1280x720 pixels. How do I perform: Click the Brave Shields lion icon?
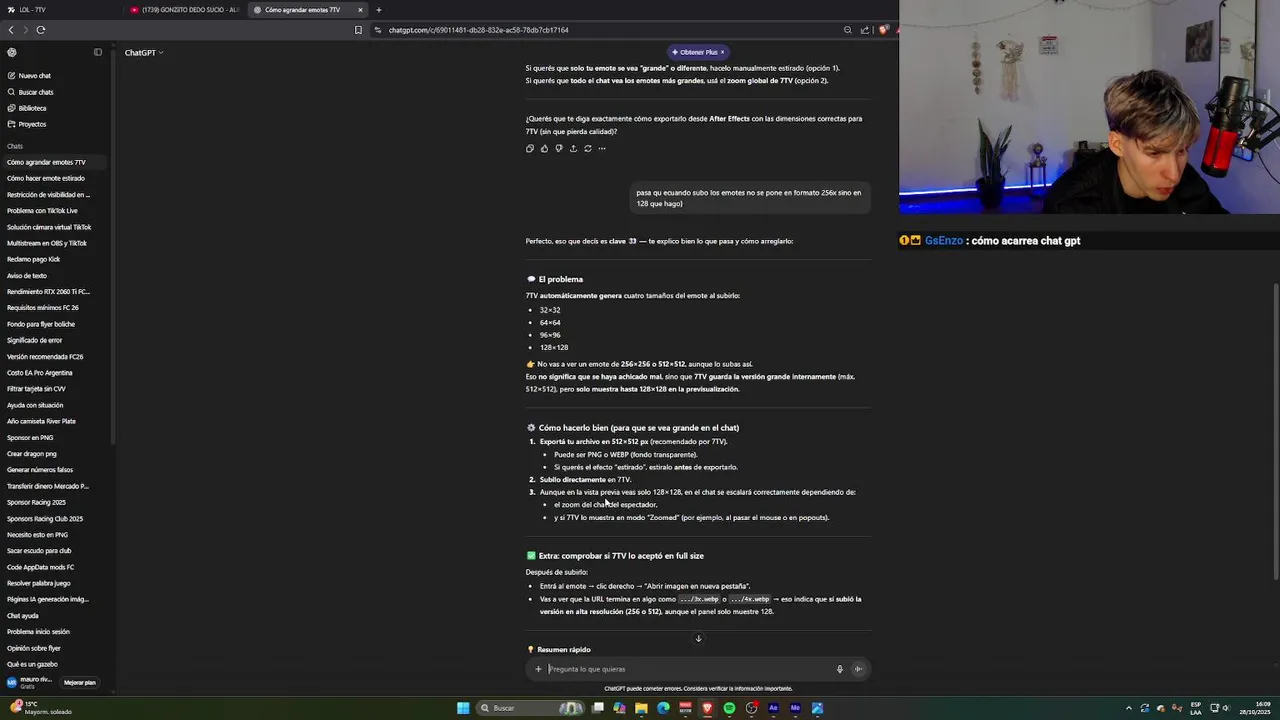(883, 30)
